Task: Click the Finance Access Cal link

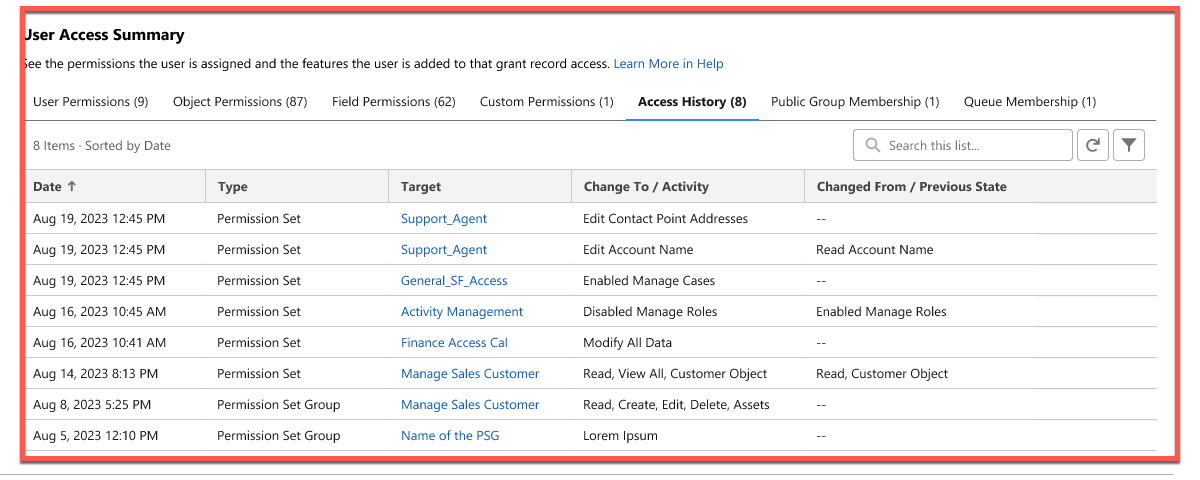Action: pos(454,343)
